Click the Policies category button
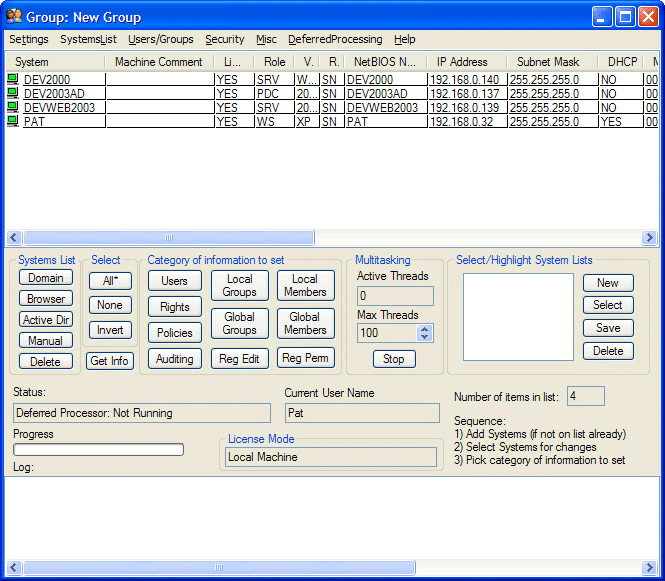The image size is (665, 581). [175, 332]
